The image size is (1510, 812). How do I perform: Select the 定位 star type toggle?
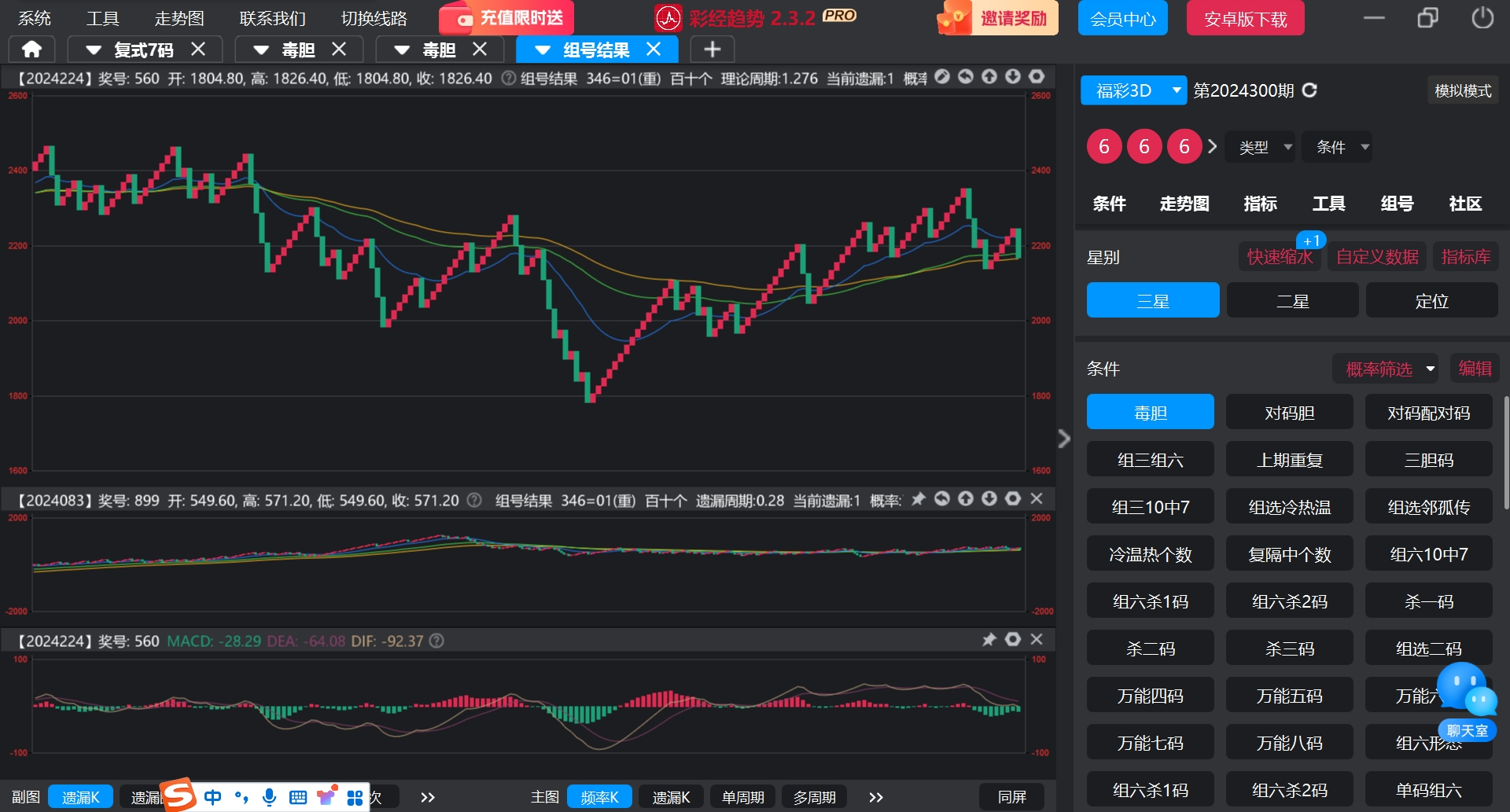(1432, 300)
